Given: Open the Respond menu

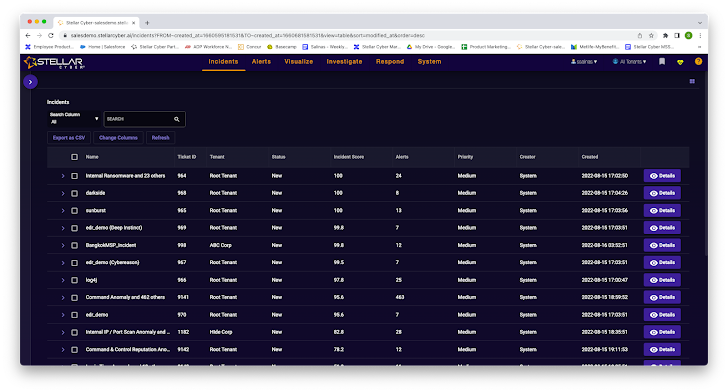Looking at the screenshot, I should [x=390, y=62].
